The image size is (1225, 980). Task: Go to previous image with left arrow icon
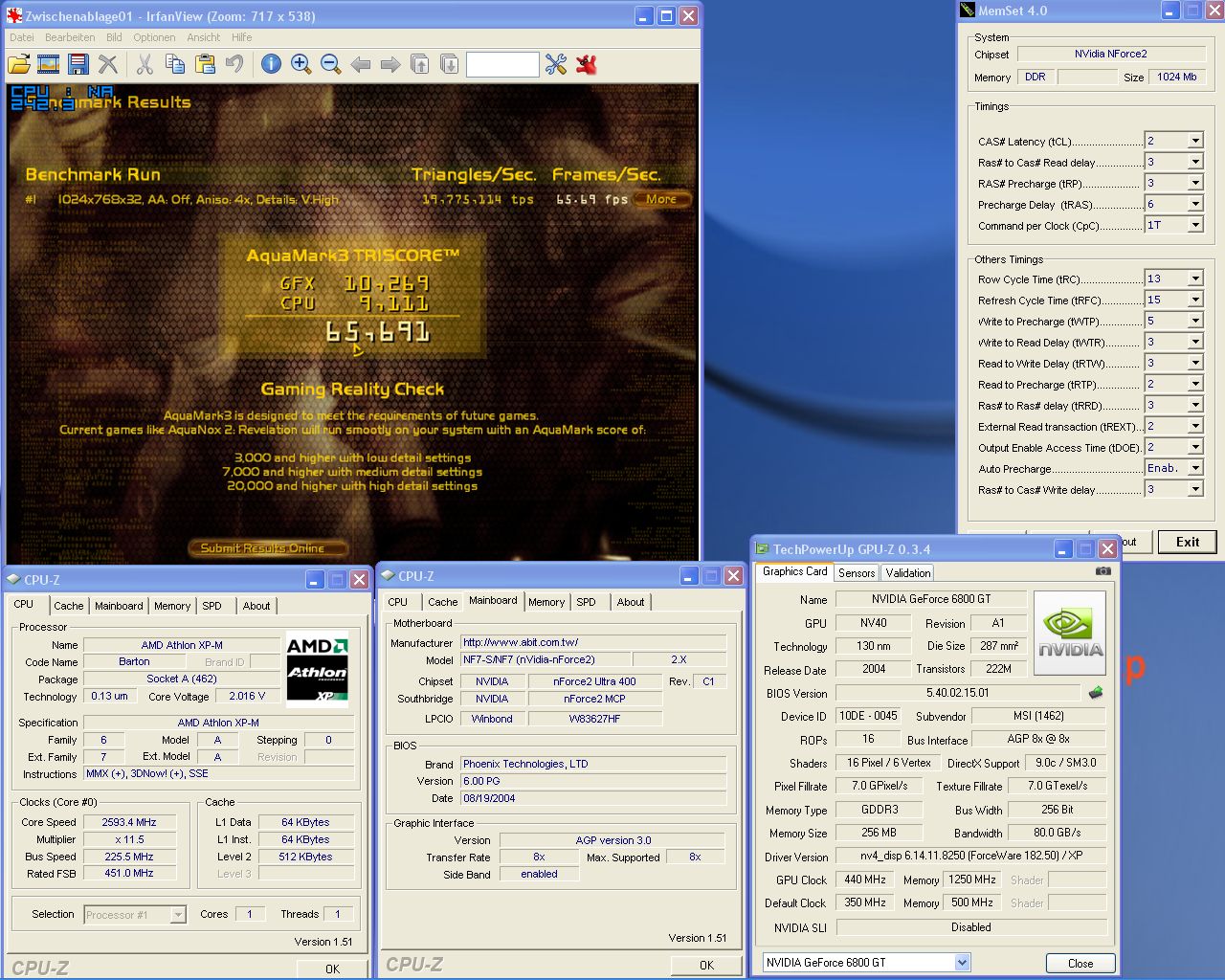(x=361, y=64)
